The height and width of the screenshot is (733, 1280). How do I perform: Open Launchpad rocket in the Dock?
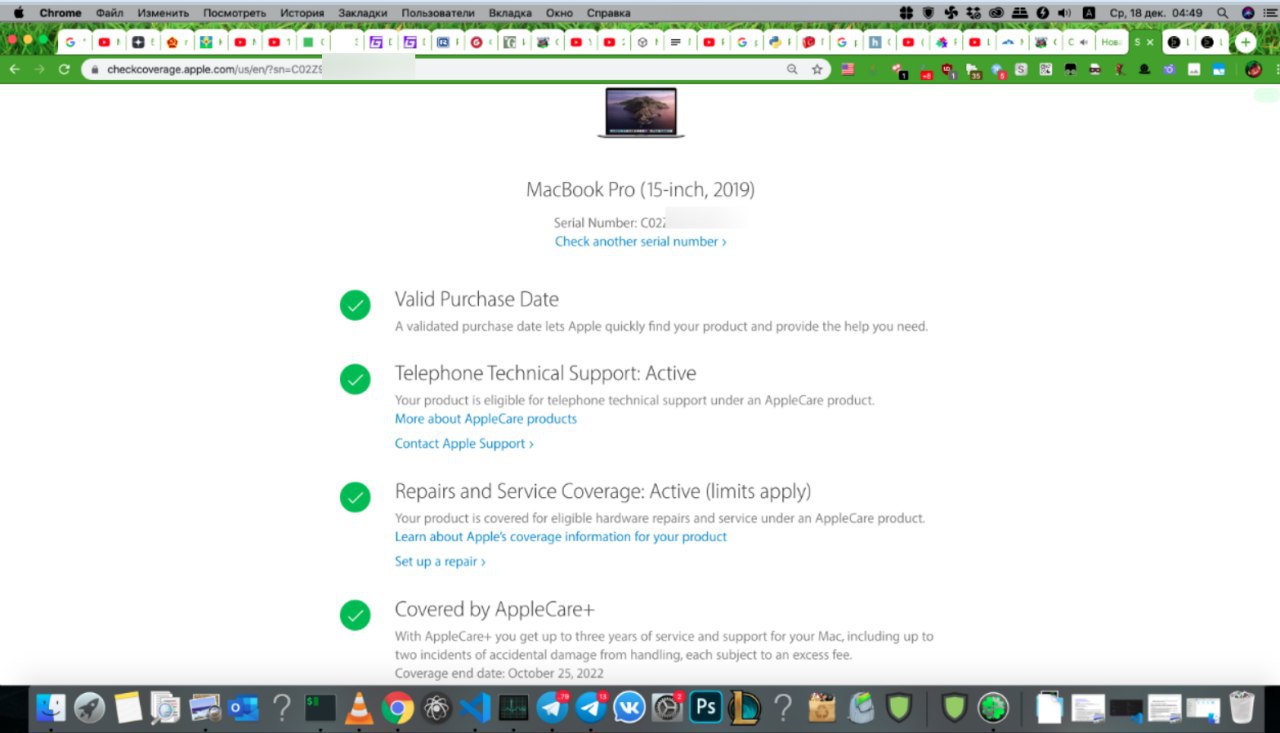pos(90,708)
